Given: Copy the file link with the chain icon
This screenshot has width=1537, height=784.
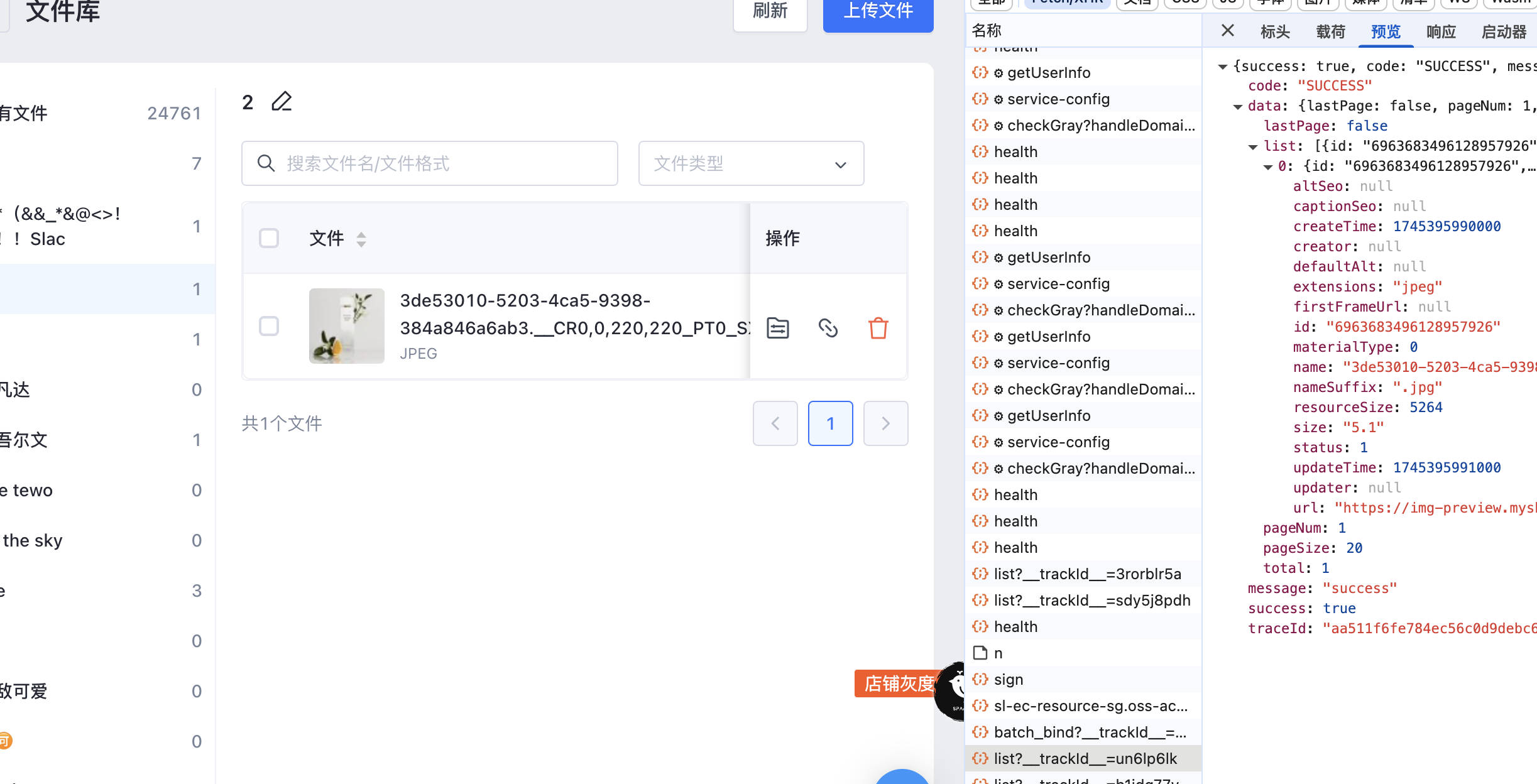Looking at the screenshot, I should pos(828,328).
